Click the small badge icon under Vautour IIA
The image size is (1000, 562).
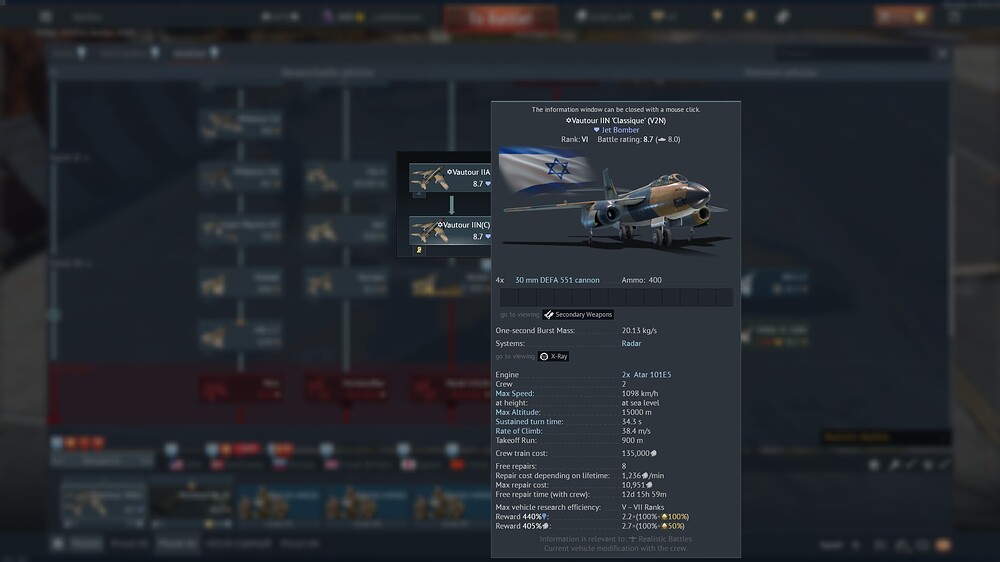tap(418, 194)
